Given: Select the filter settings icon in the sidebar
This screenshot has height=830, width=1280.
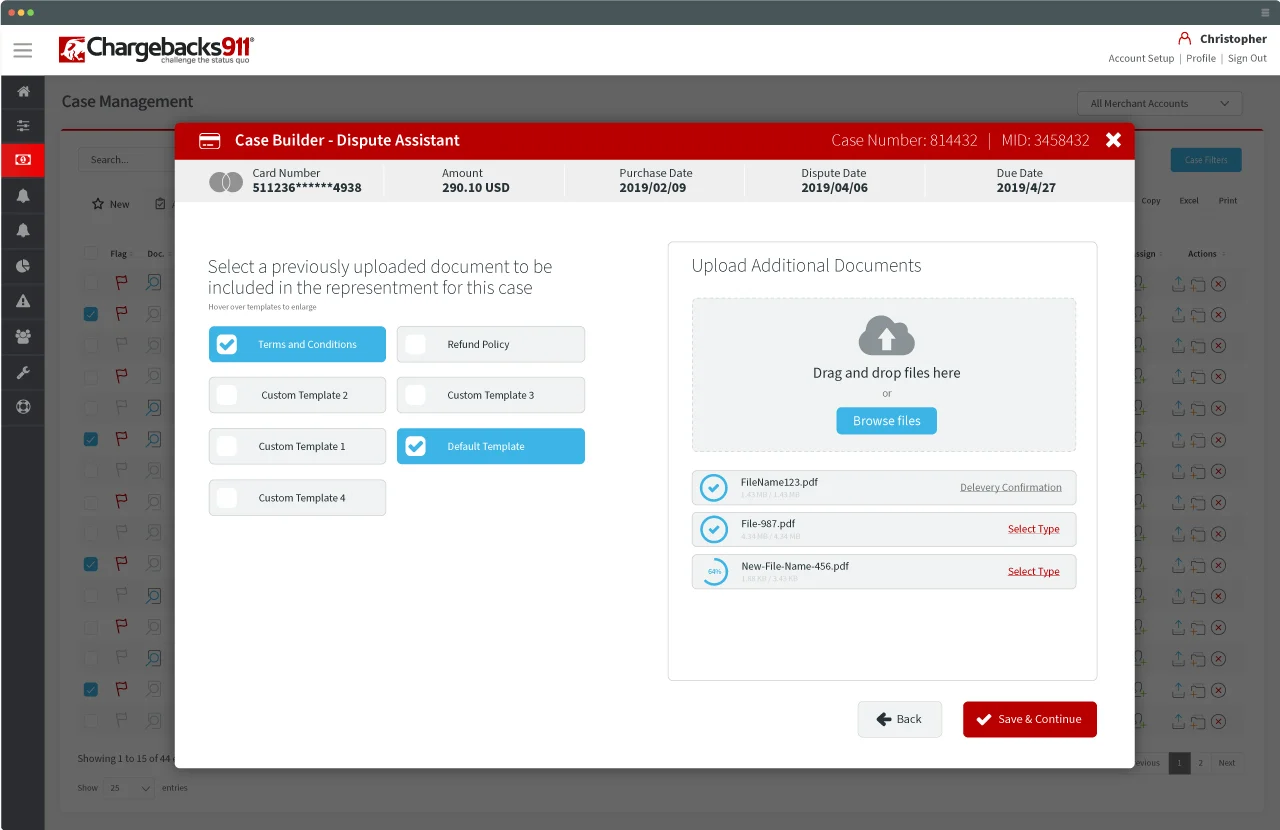Looking at the screenshot, I should tap(23, 126).
